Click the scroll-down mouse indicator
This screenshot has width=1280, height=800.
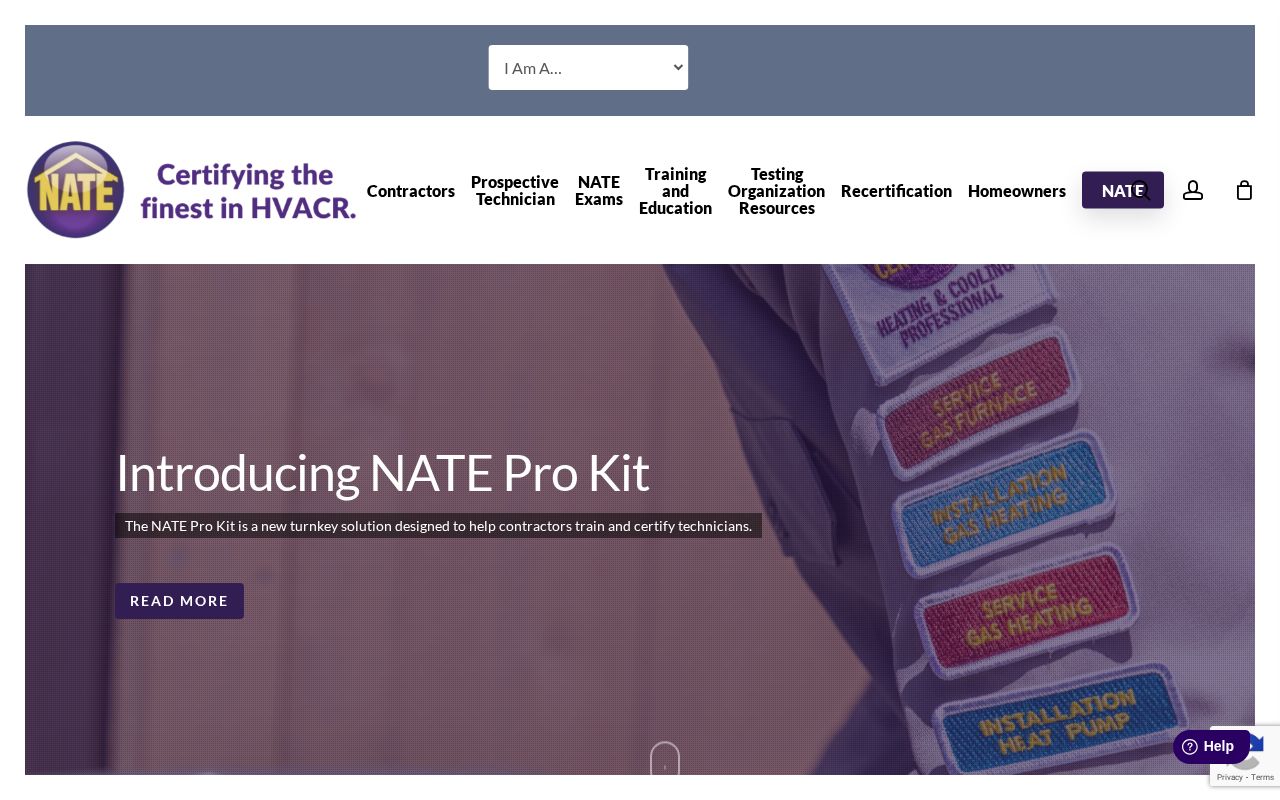(665, 758)
